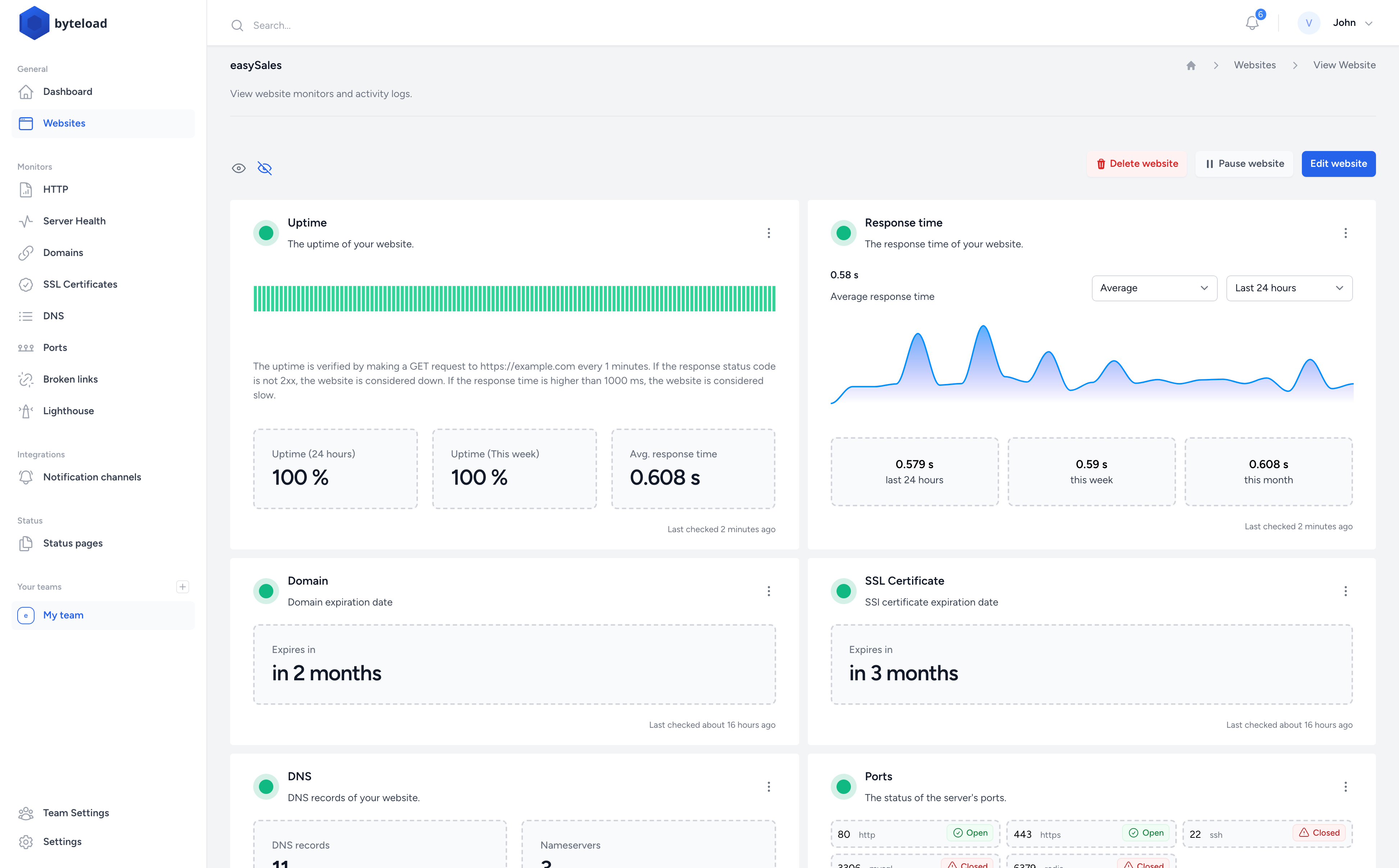Expand the John user menu chevron
This screenshot has height=868, width=1399.
pyautogui.click(x=1368, y=23)
